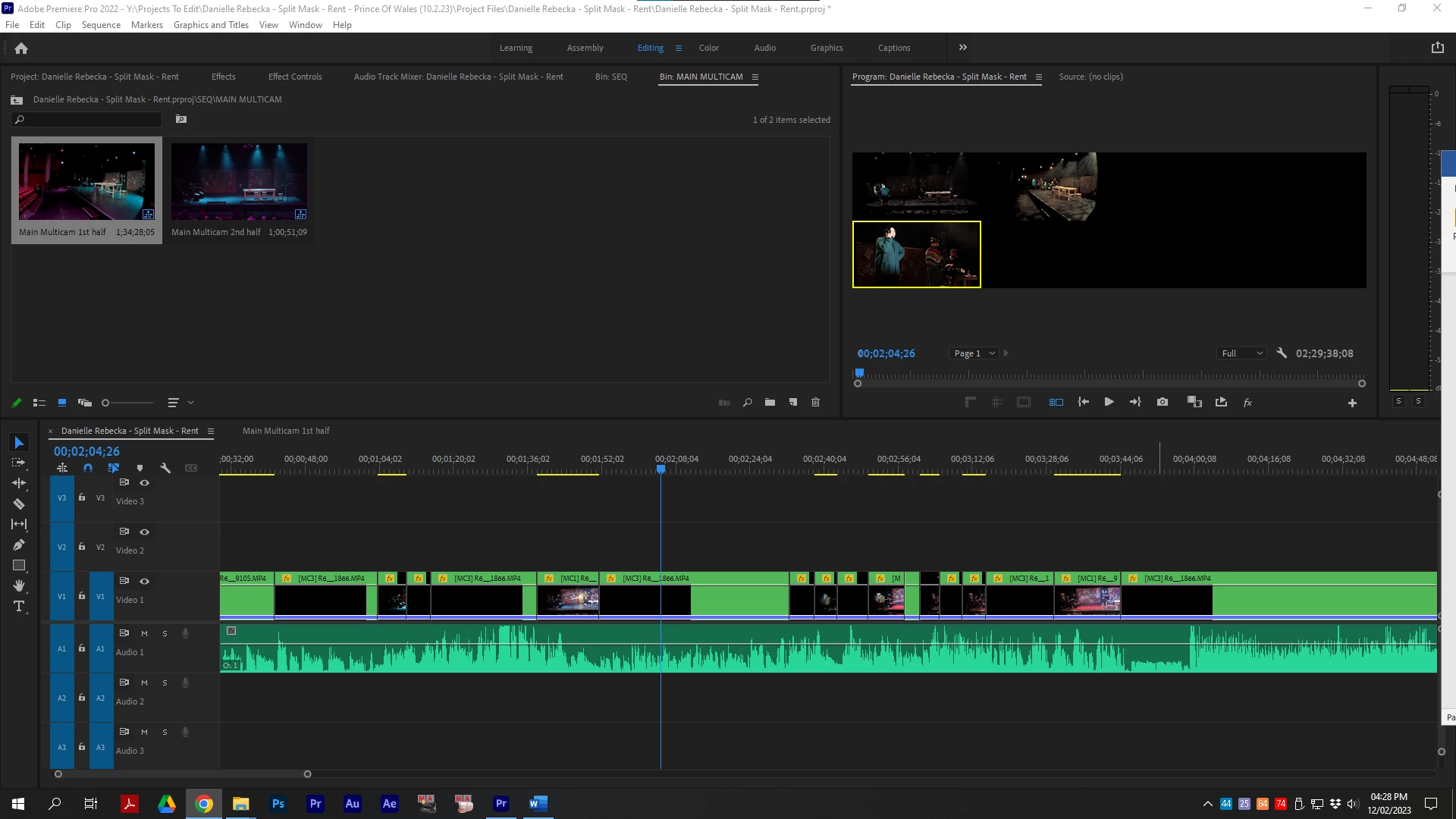Toggle Video 3 track visibility eye
The height and width of the screenshot is (819, 1456).
pos(144,482)
